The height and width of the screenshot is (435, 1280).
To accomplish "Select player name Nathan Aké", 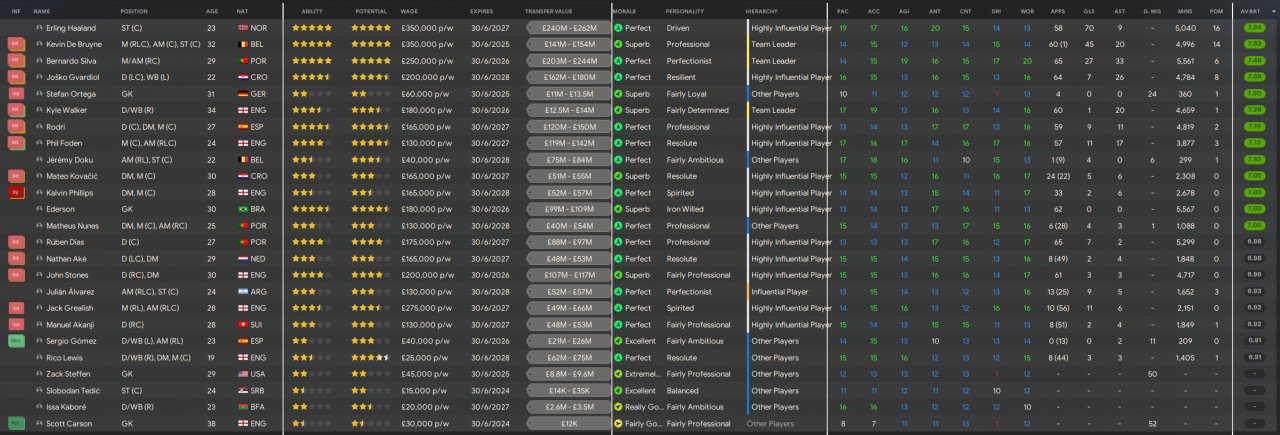I will tap(66, 259).
